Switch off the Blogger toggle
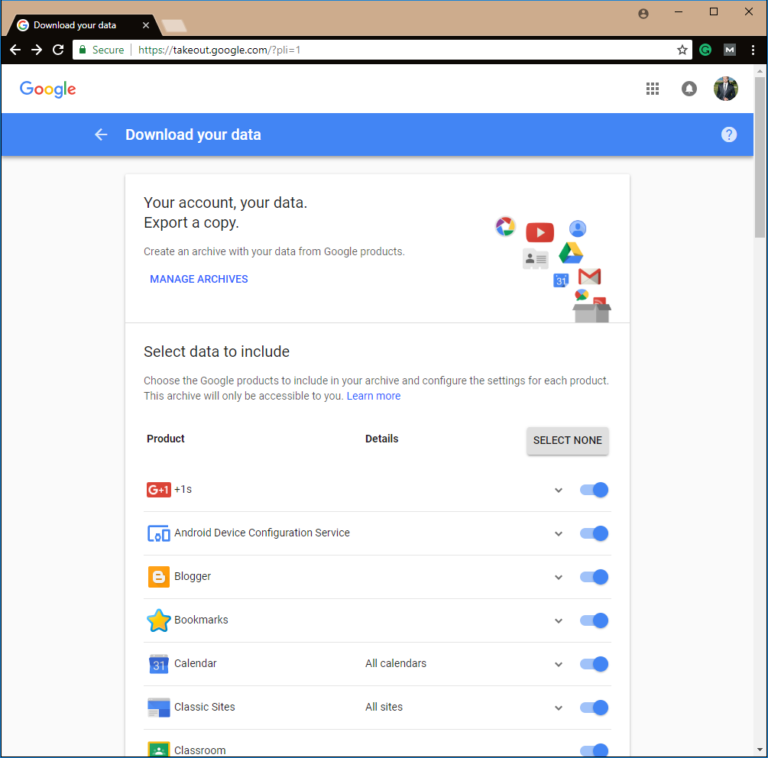The height and width of the screenshot is (758, 768). tap(594, 577)
